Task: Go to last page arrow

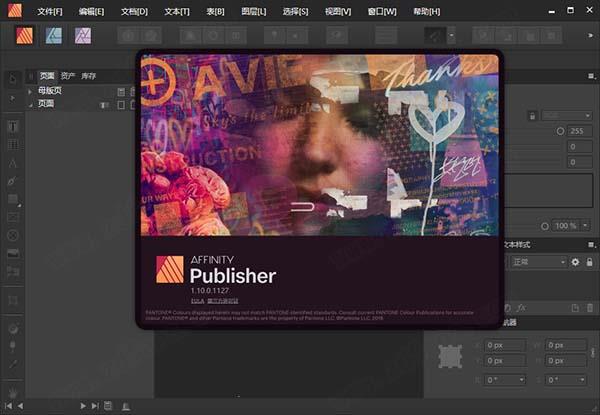Action: [x=95, y=406]
